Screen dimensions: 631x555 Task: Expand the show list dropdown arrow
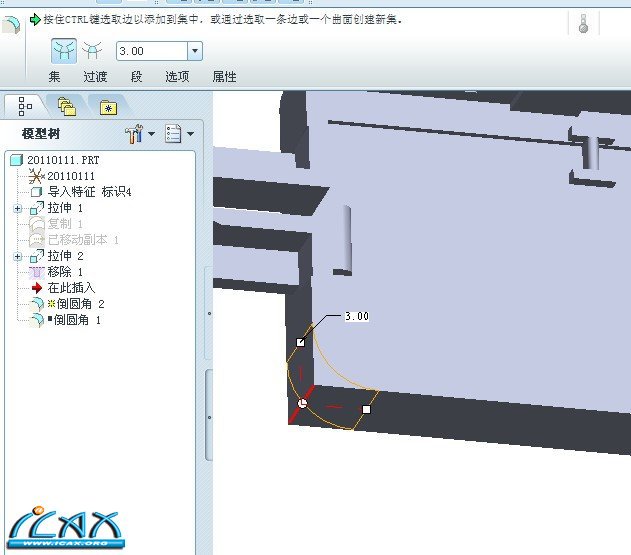(191, 134)
